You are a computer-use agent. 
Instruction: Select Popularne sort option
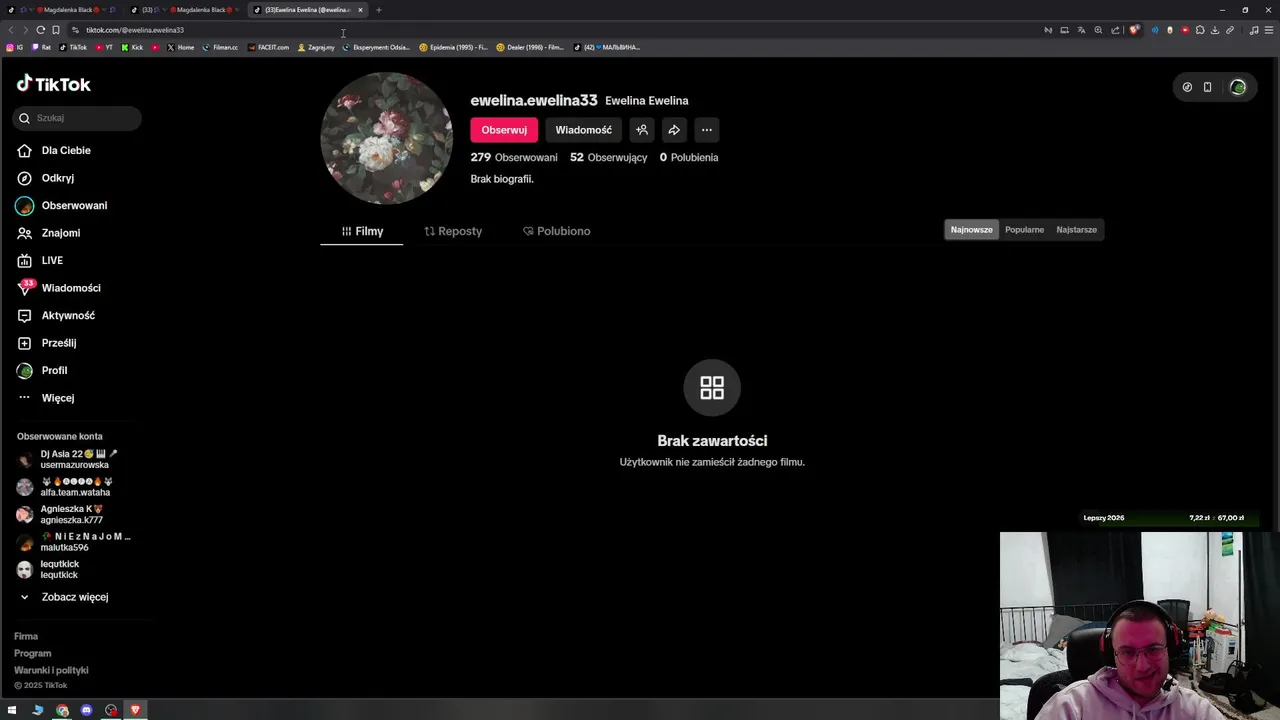click(x=1024, y=230)
